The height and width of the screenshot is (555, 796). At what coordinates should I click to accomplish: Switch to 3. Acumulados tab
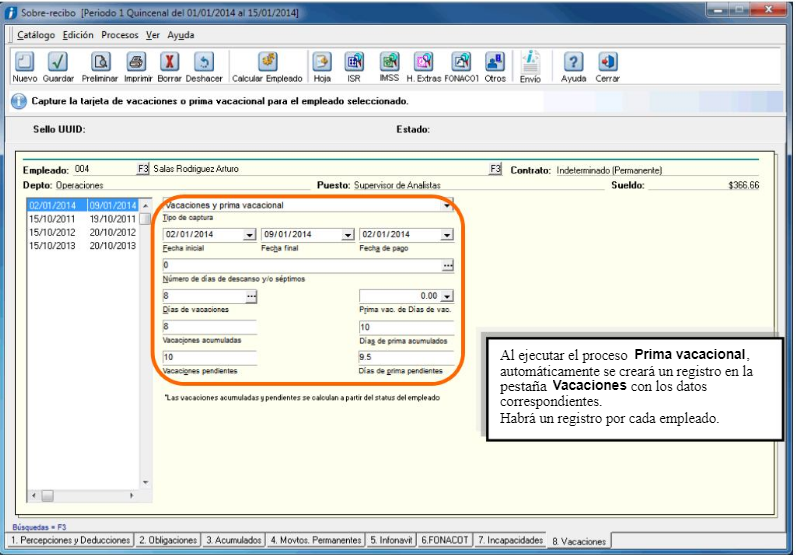(234, 540)
